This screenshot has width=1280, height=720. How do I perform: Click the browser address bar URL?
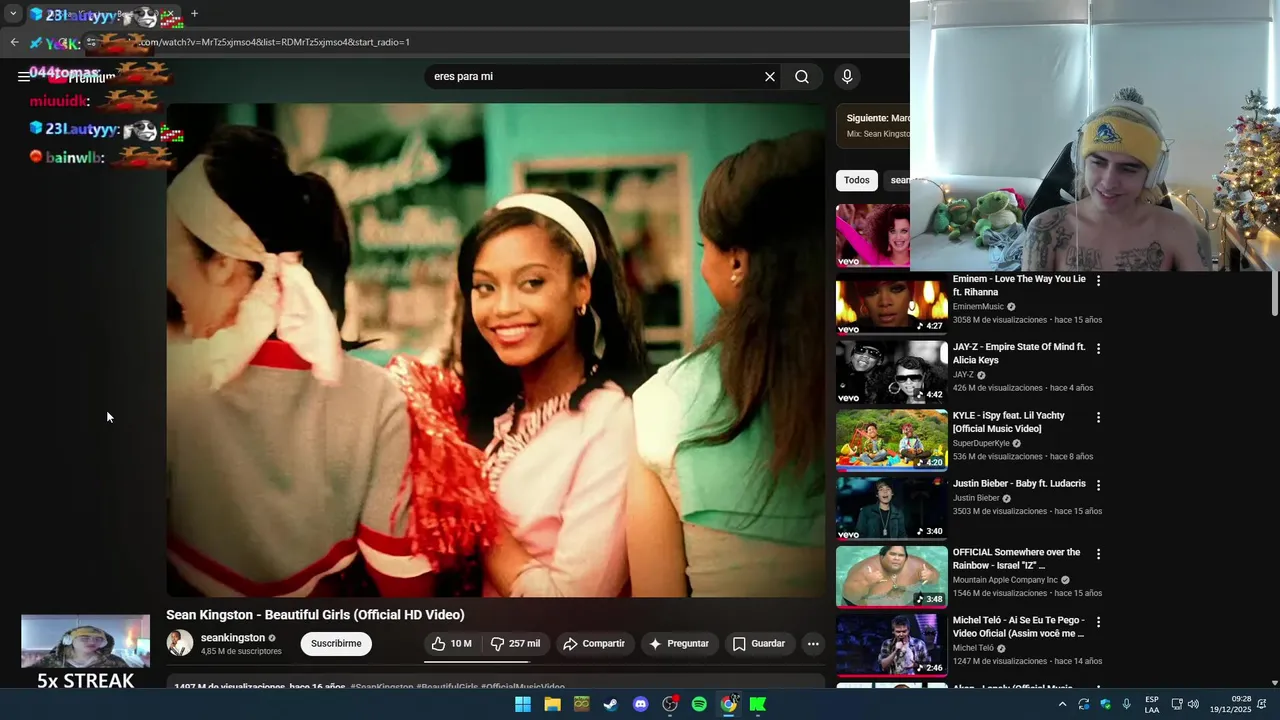tap(275, 42)
